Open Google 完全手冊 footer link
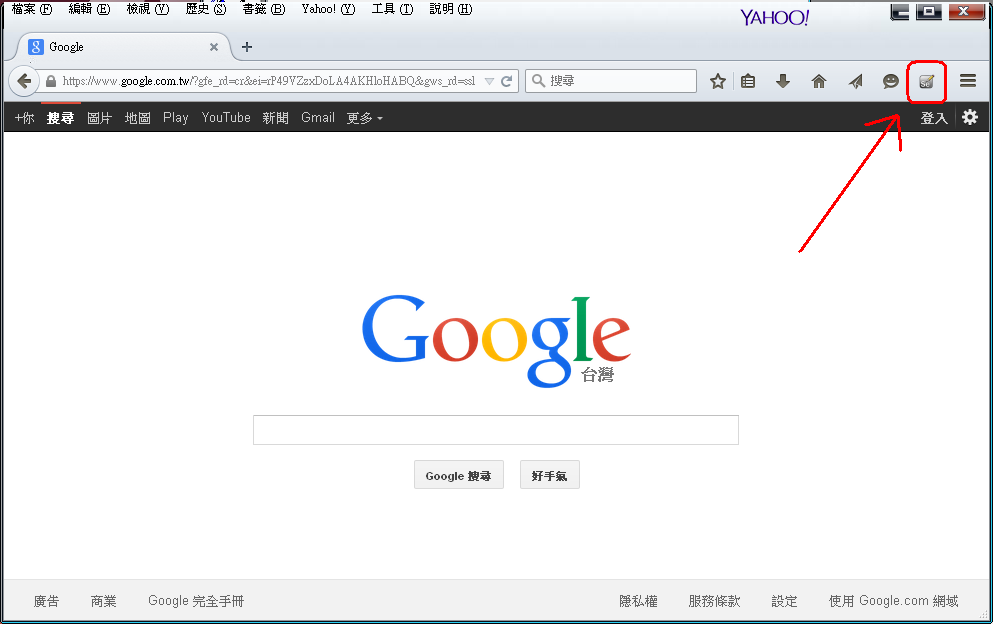Viewport: 993px width, 624px height. click(196, 601)
